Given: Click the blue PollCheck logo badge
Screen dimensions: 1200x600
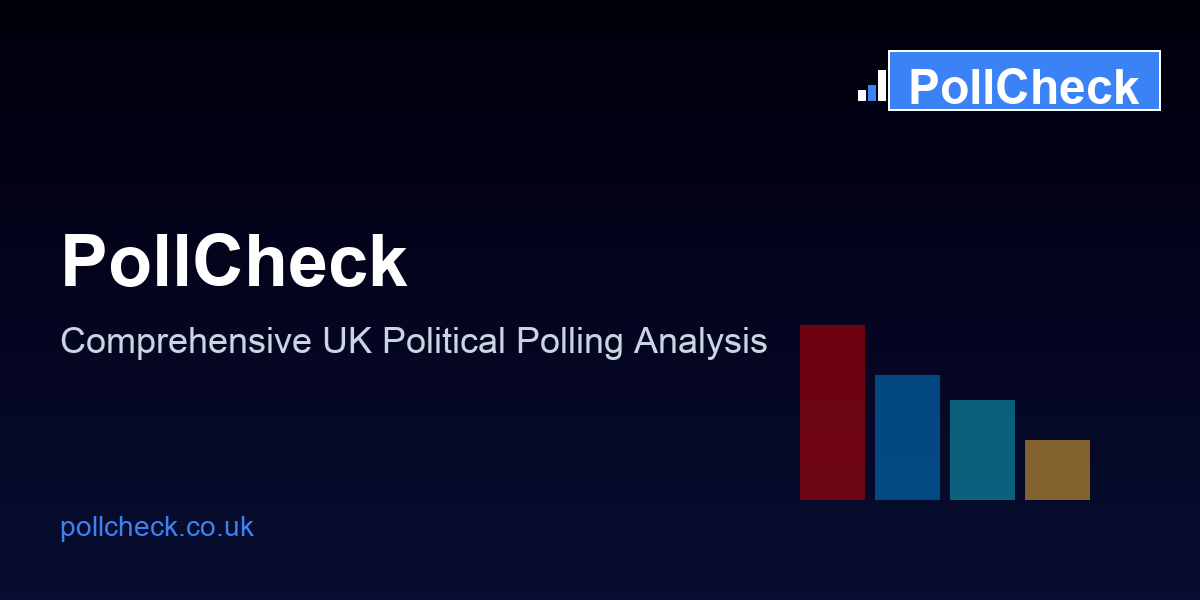Looking at the screenshot, I should point(1024,81).
